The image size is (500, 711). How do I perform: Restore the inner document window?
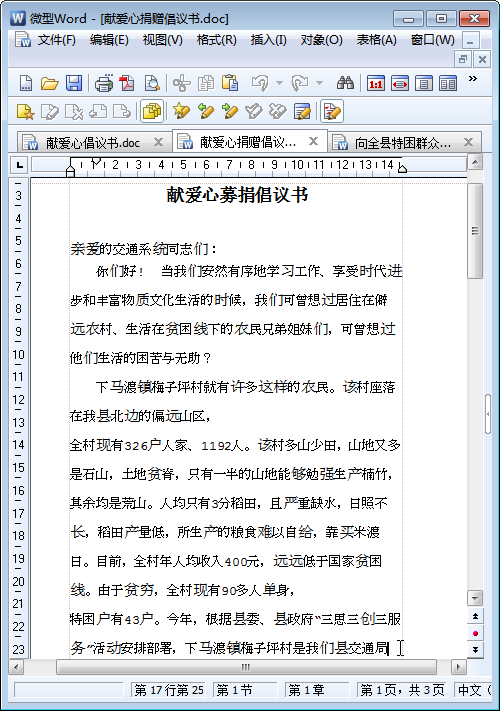point(463,59)
